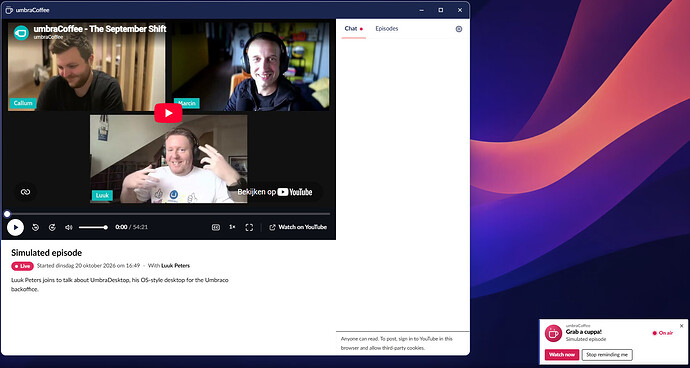This screenshot has width=690, height=368.
Task: Switch to the Episodes tab
Action: (387, 29)
